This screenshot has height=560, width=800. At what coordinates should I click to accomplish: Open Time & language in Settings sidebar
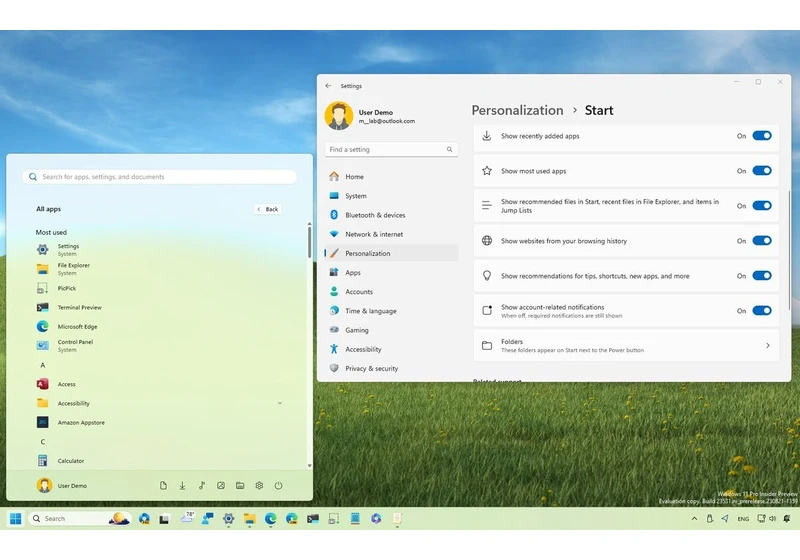391,311
